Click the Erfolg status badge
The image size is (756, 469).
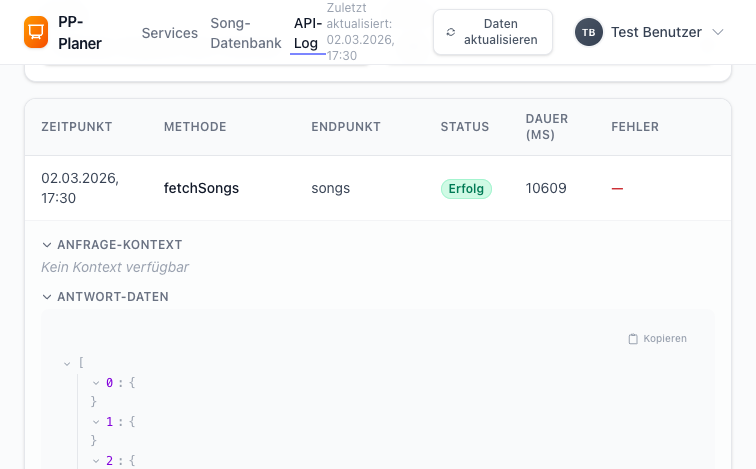pyautogui.click(x=466, y=188)
